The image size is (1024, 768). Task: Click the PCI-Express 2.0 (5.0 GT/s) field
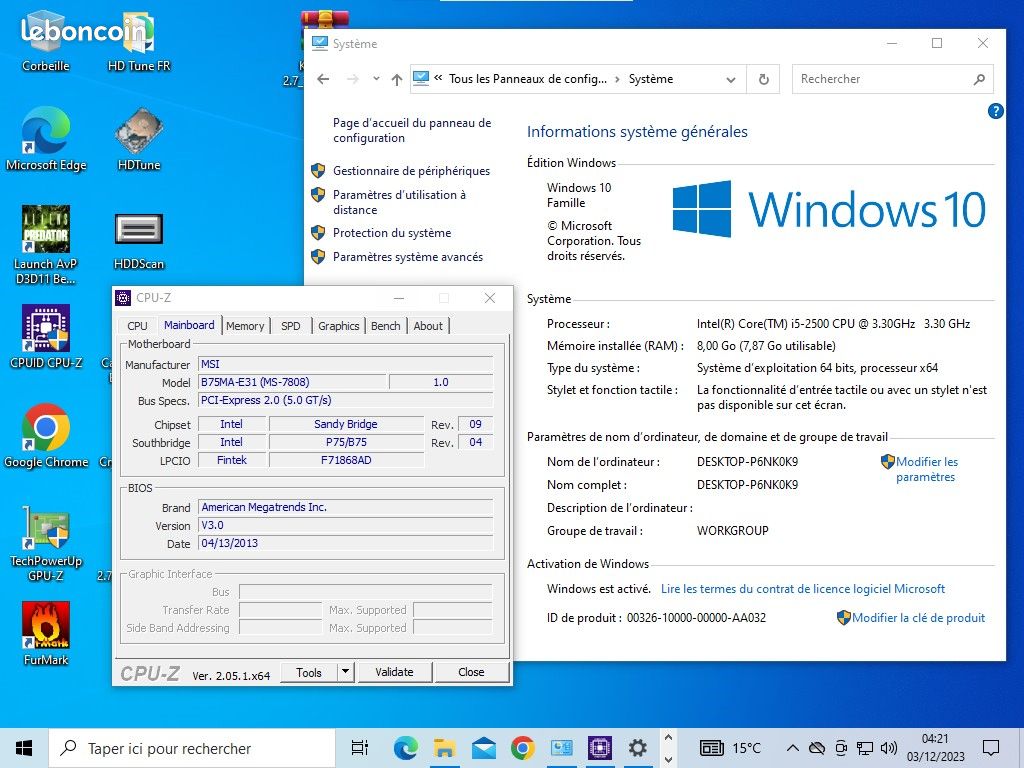[x=345, y=400]
